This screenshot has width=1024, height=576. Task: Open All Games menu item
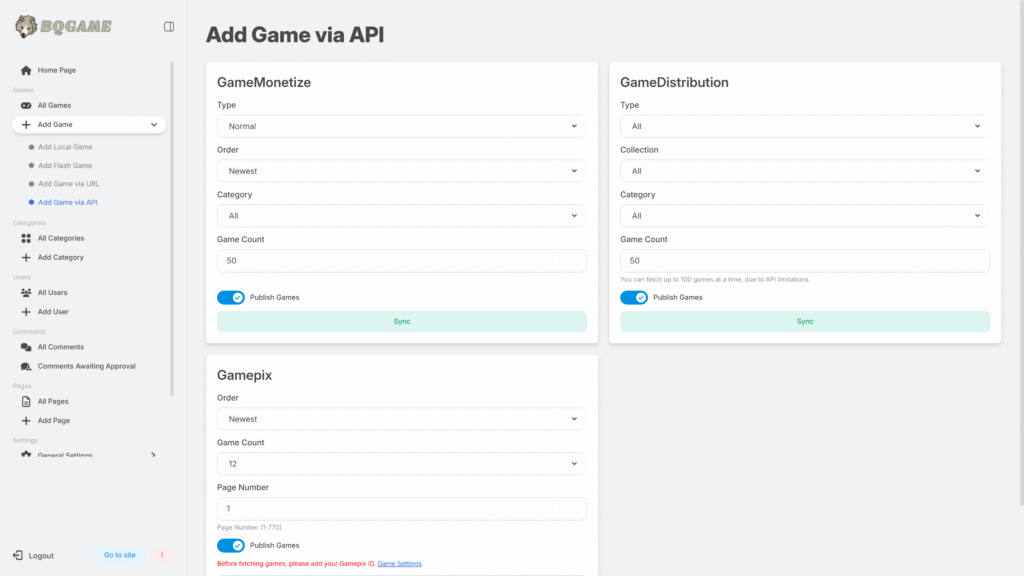point(54,105)
